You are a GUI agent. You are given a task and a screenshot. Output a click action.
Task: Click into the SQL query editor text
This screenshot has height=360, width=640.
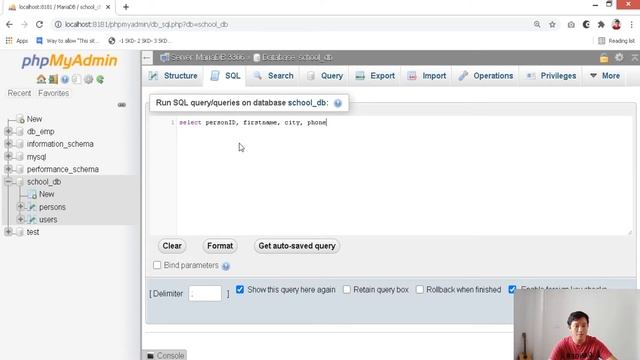[x=253, y=122]
